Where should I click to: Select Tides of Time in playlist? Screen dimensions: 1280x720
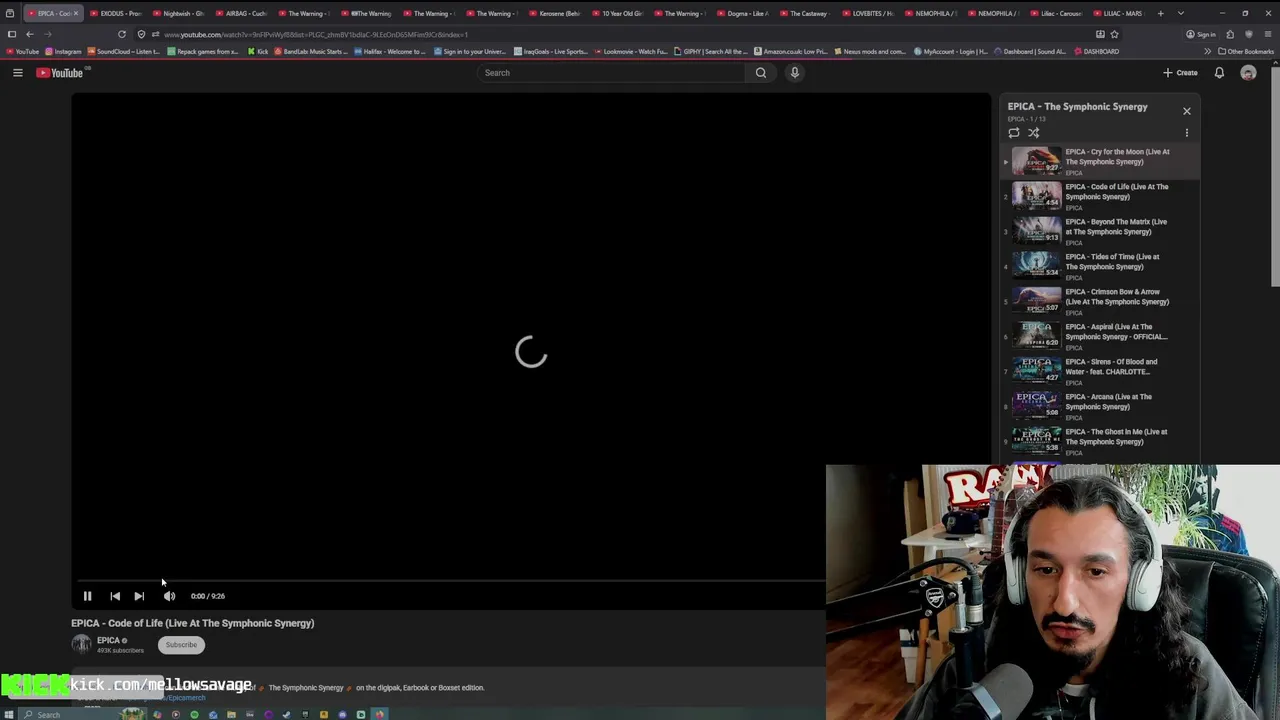click(1100, 266)
